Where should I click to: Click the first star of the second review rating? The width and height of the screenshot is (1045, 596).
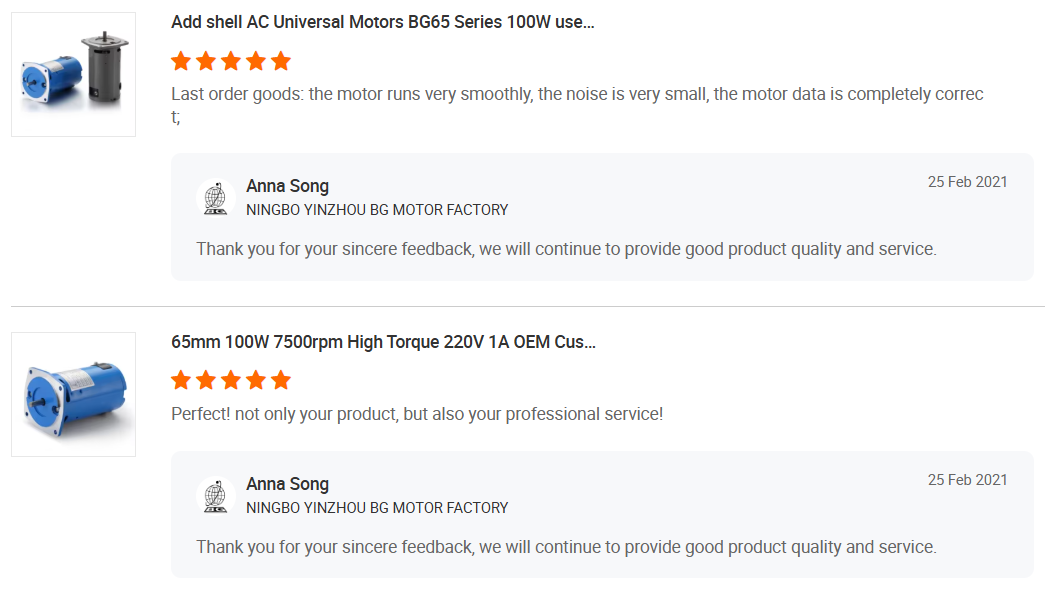tap(181, 380)
